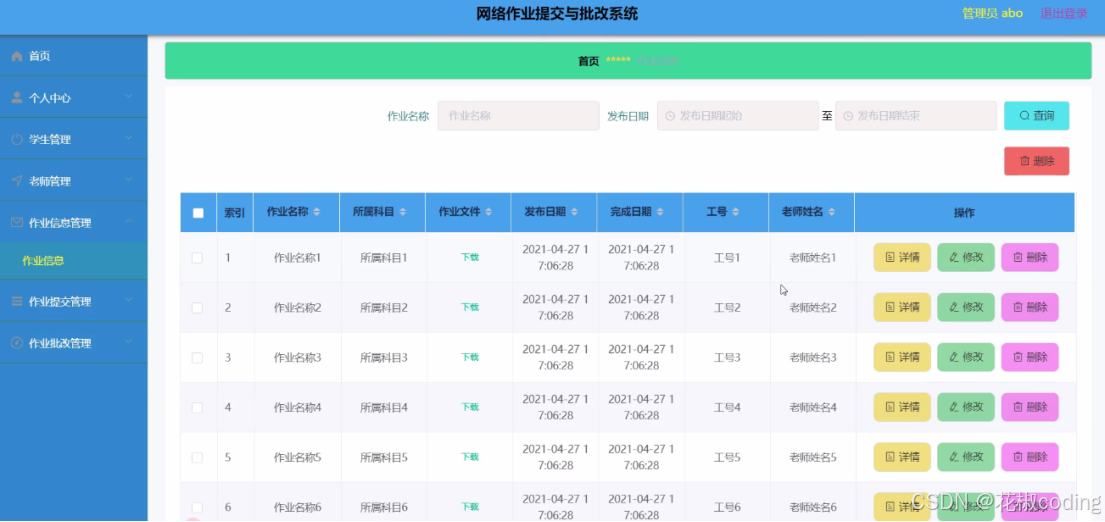Expand the 学生管理 menu chevron
The image size is (1105, 522).
129,137
